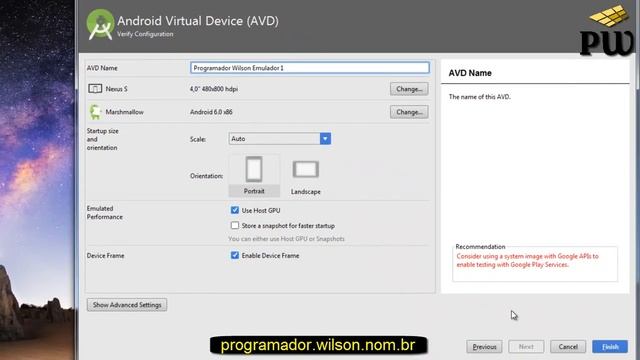This screenshot has height=360, width=640.
Task: Click the Marshmallow label
Action: pos(124,112)
